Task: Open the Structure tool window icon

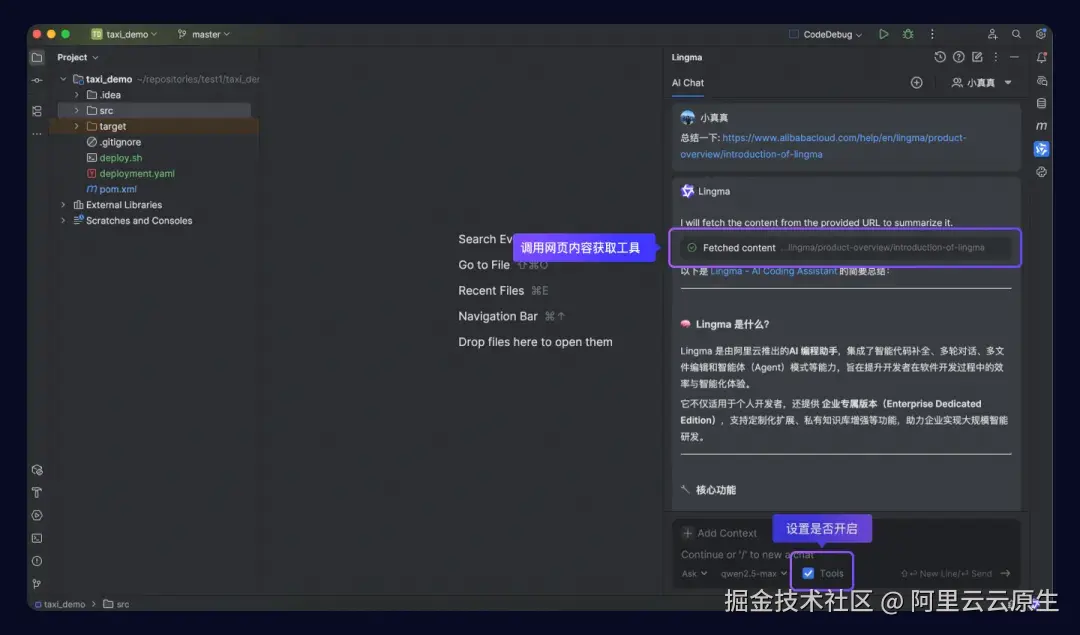Action: point(37,111)
